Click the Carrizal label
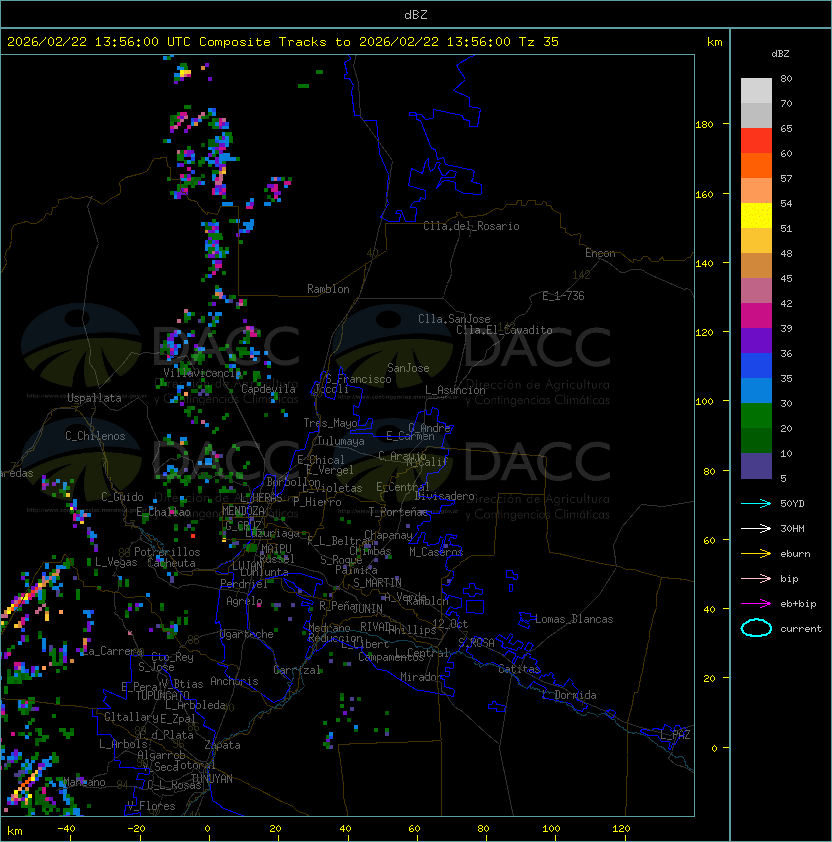The width and height of the screenshot is (832, 842). coord(297,670)
